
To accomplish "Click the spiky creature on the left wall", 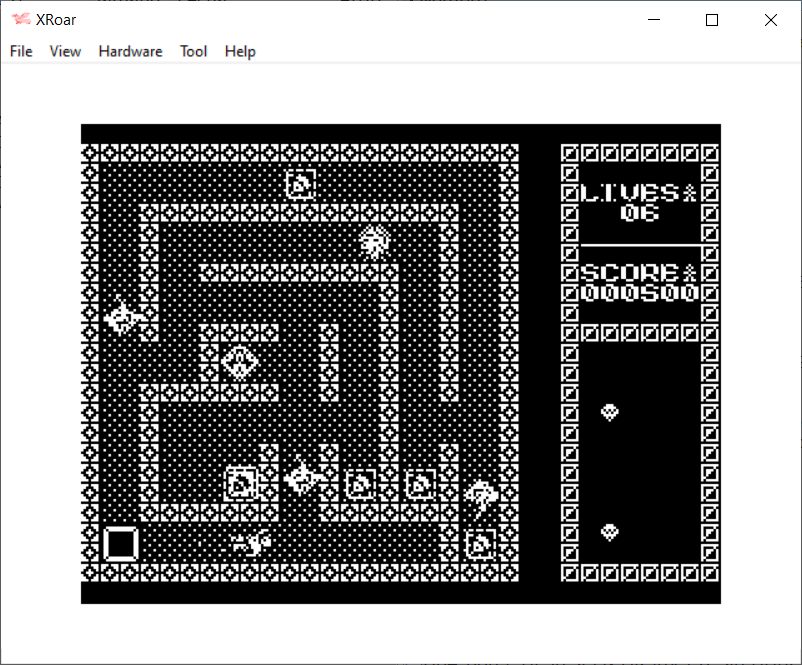I will tap(122, 318).
